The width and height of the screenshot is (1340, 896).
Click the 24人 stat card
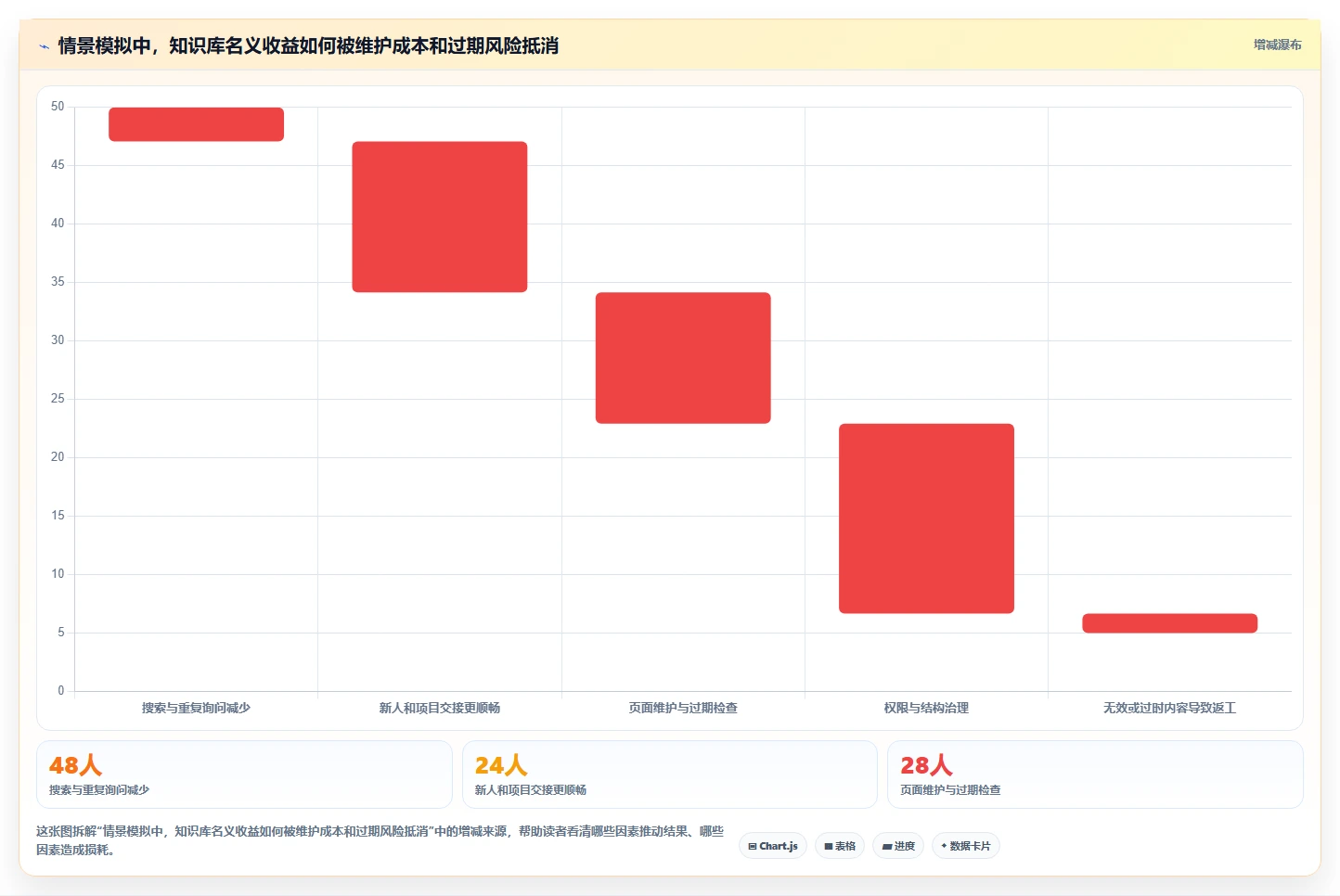pos(669,774)
